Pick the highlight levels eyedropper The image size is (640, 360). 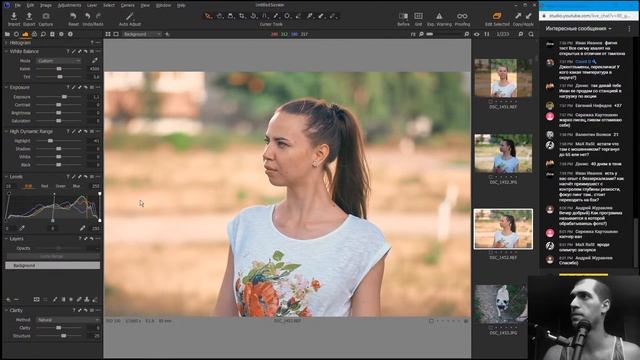[83, 228]
